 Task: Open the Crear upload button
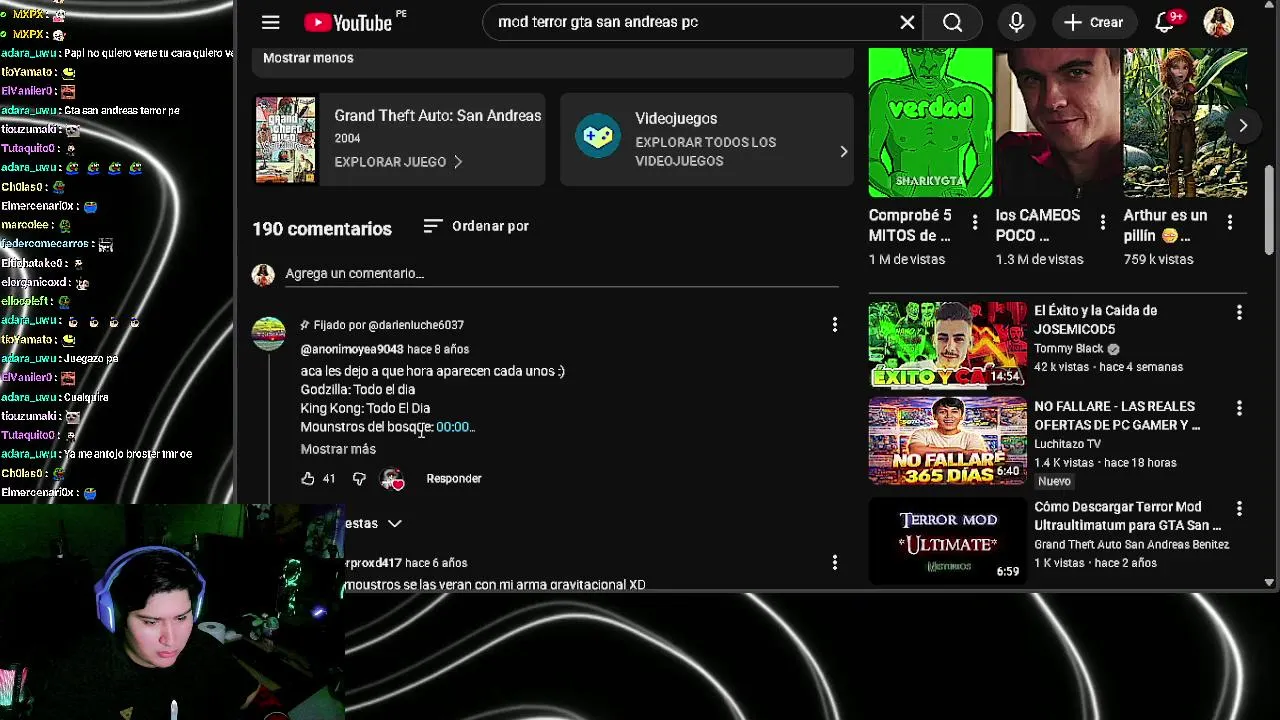tap(1093, 22)
